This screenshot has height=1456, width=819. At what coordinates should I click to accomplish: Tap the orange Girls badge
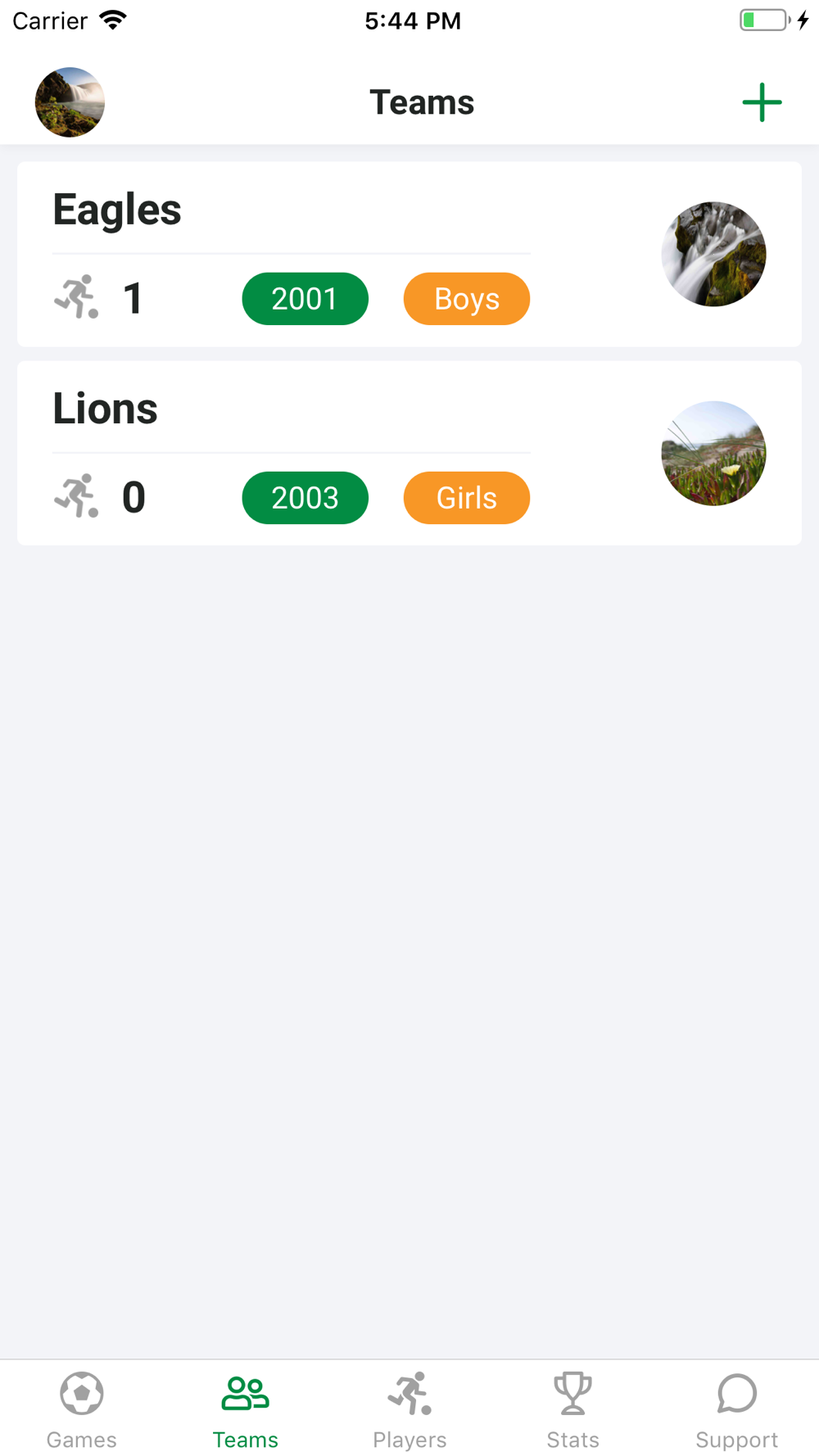pyautogui.click(x=467, y=498)
